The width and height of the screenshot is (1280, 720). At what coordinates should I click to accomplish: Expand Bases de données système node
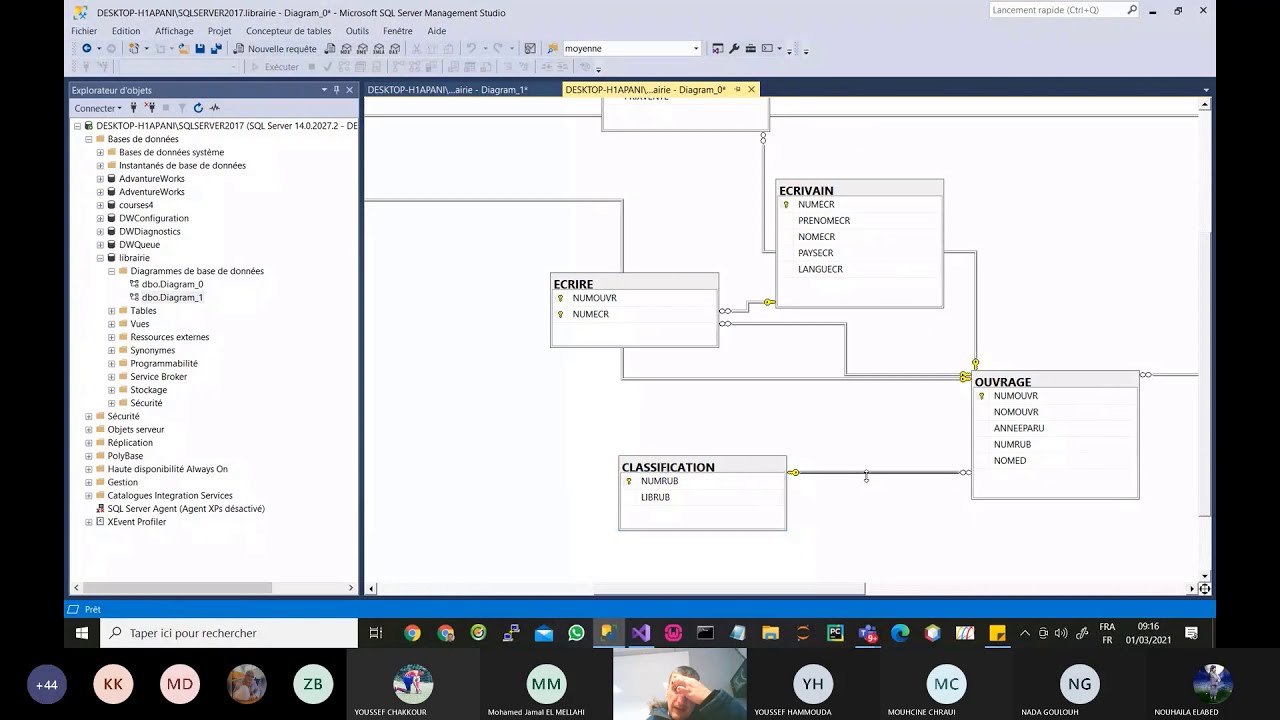(100, 152)
